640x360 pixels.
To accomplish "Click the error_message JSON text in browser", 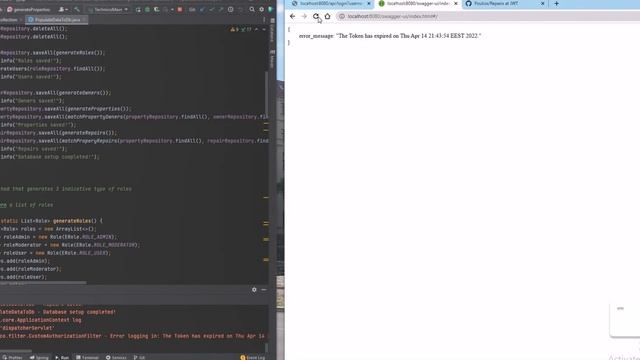I will point(390,36).
